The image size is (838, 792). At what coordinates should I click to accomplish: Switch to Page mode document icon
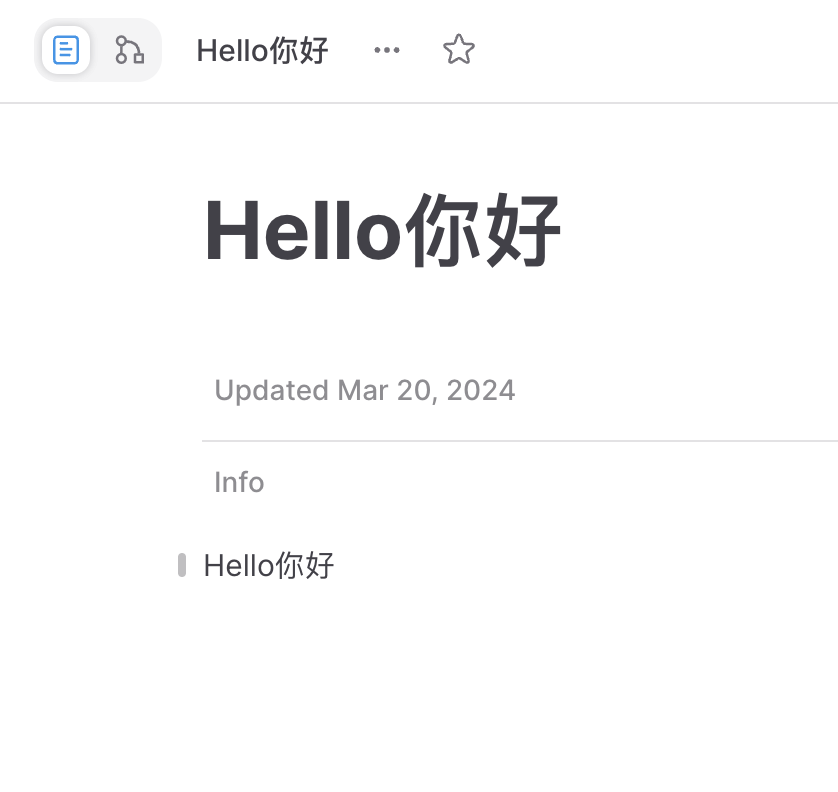(66, 50)
